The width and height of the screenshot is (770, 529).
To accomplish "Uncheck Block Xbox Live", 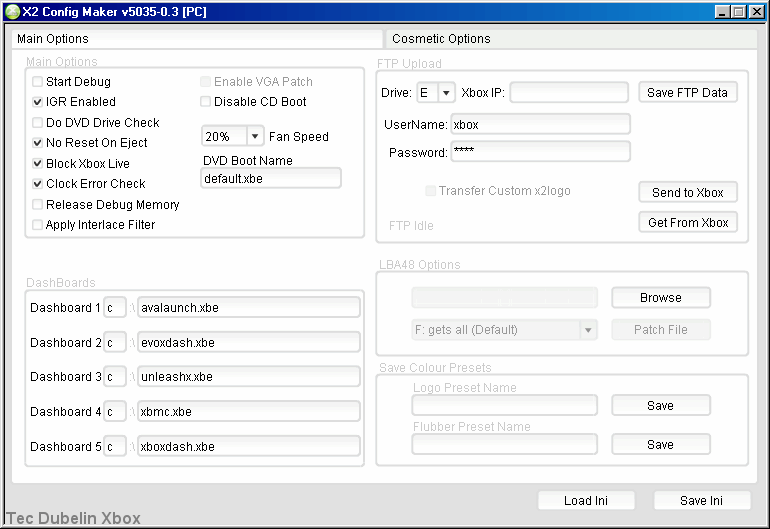I will (37, 163).
